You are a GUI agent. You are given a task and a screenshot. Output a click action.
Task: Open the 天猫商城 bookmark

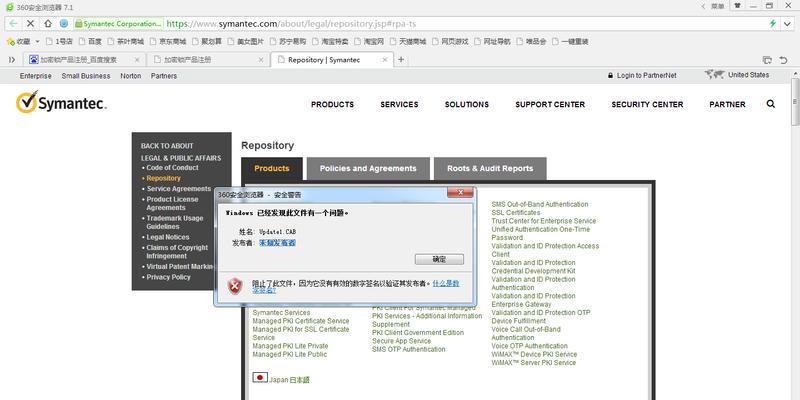(408, 41)
